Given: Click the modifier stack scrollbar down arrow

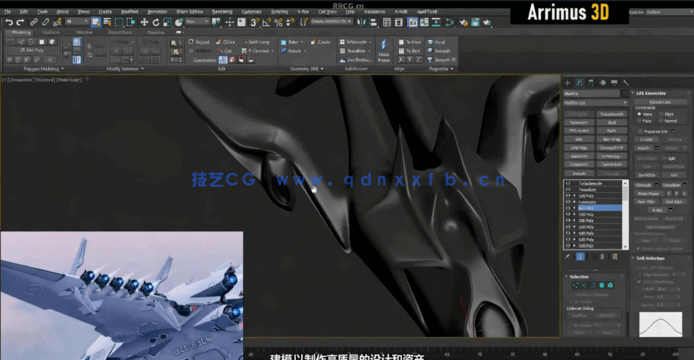Looking at the screenshot, I should (625, 247).
